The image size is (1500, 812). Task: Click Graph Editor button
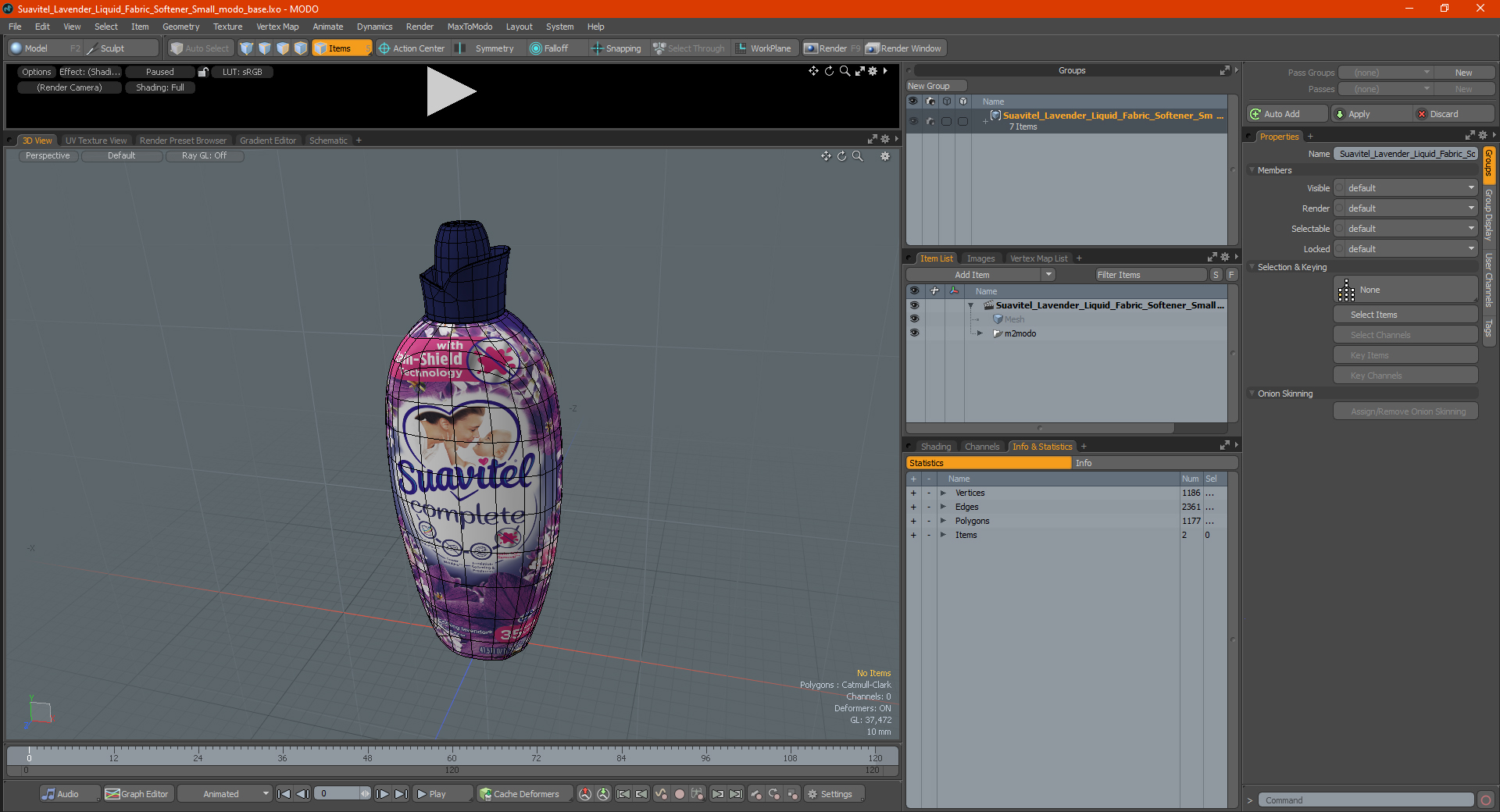point(137,794)
